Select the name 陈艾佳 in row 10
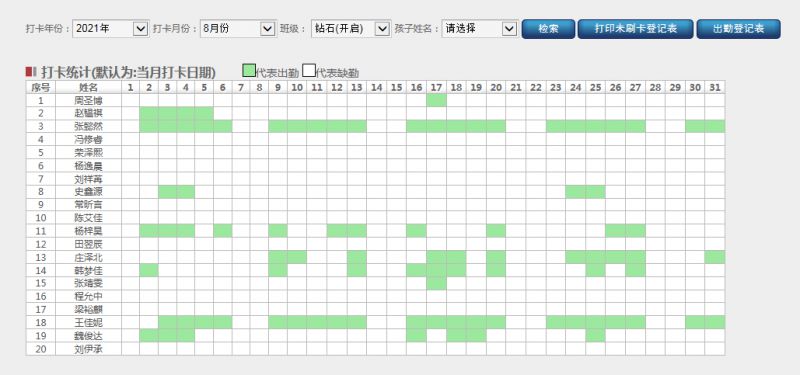800x375 pixels. point(88,218)
